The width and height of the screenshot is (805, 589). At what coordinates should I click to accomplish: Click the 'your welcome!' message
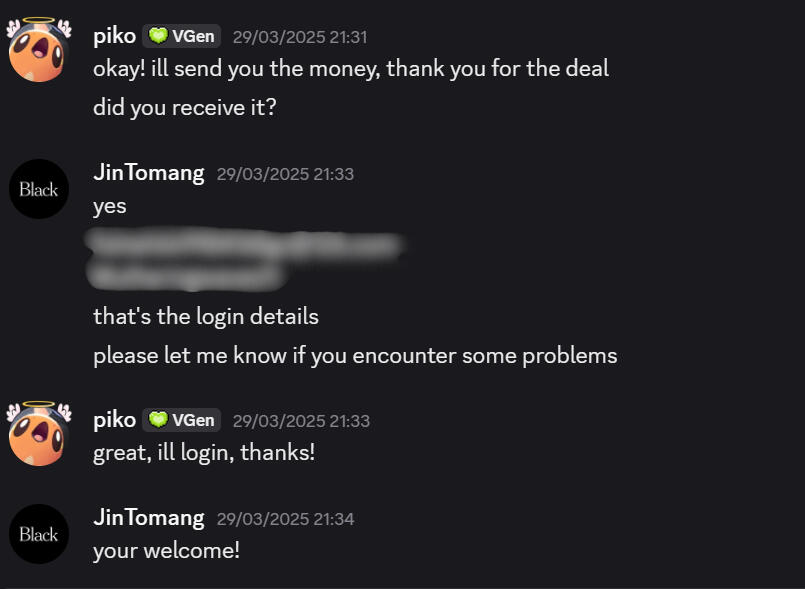point(166,550)
